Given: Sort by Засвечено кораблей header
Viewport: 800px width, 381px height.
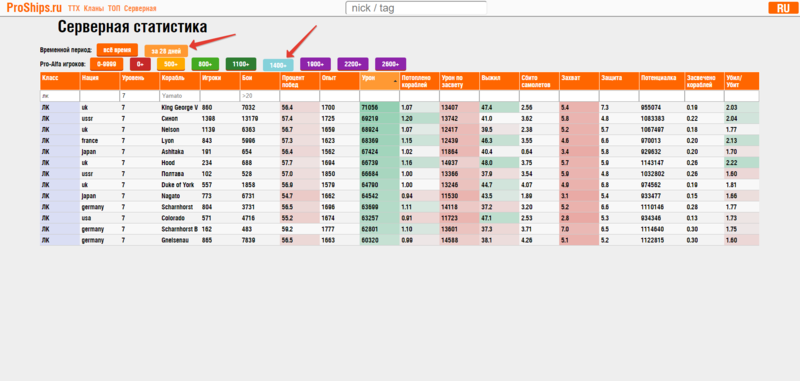Looking at the screenshot, I should click(x=704, y=81).
